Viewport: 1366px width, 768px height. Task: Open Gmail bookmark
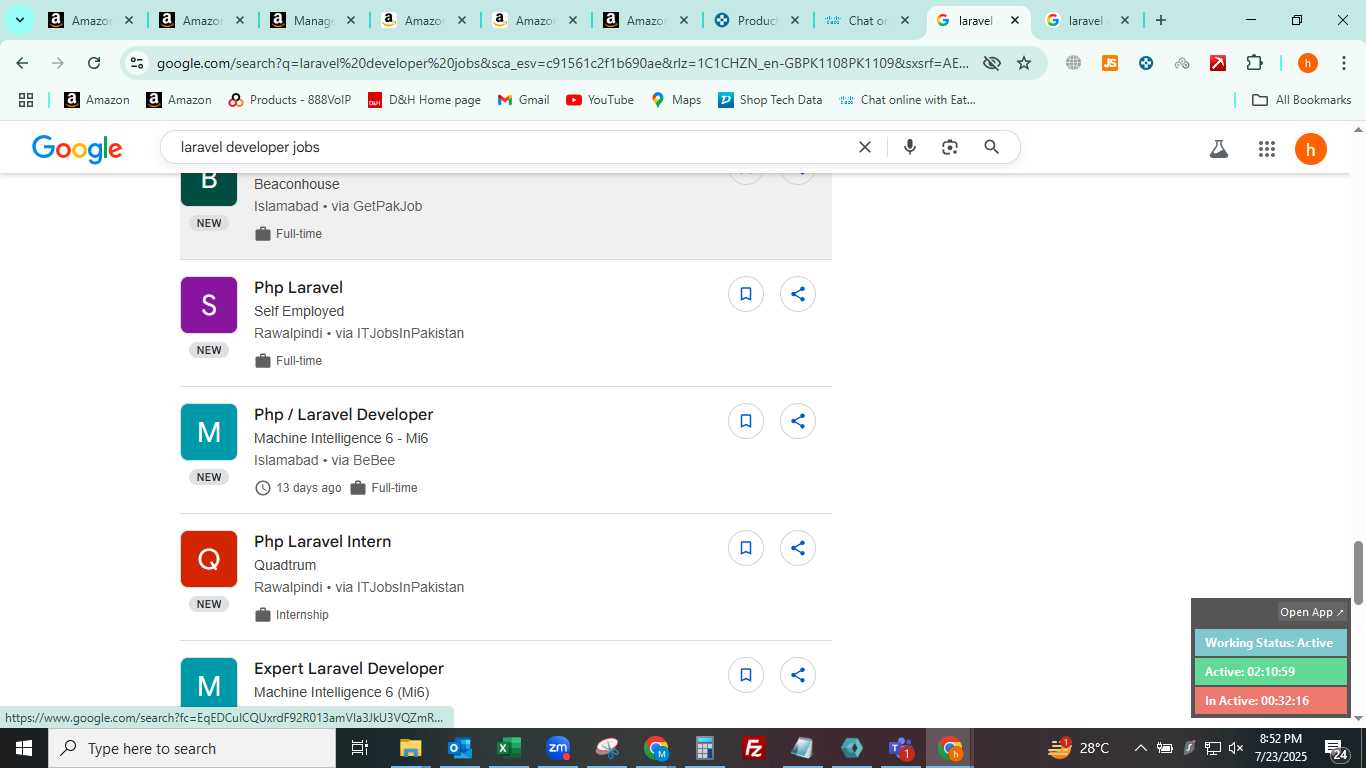[524, 100]
